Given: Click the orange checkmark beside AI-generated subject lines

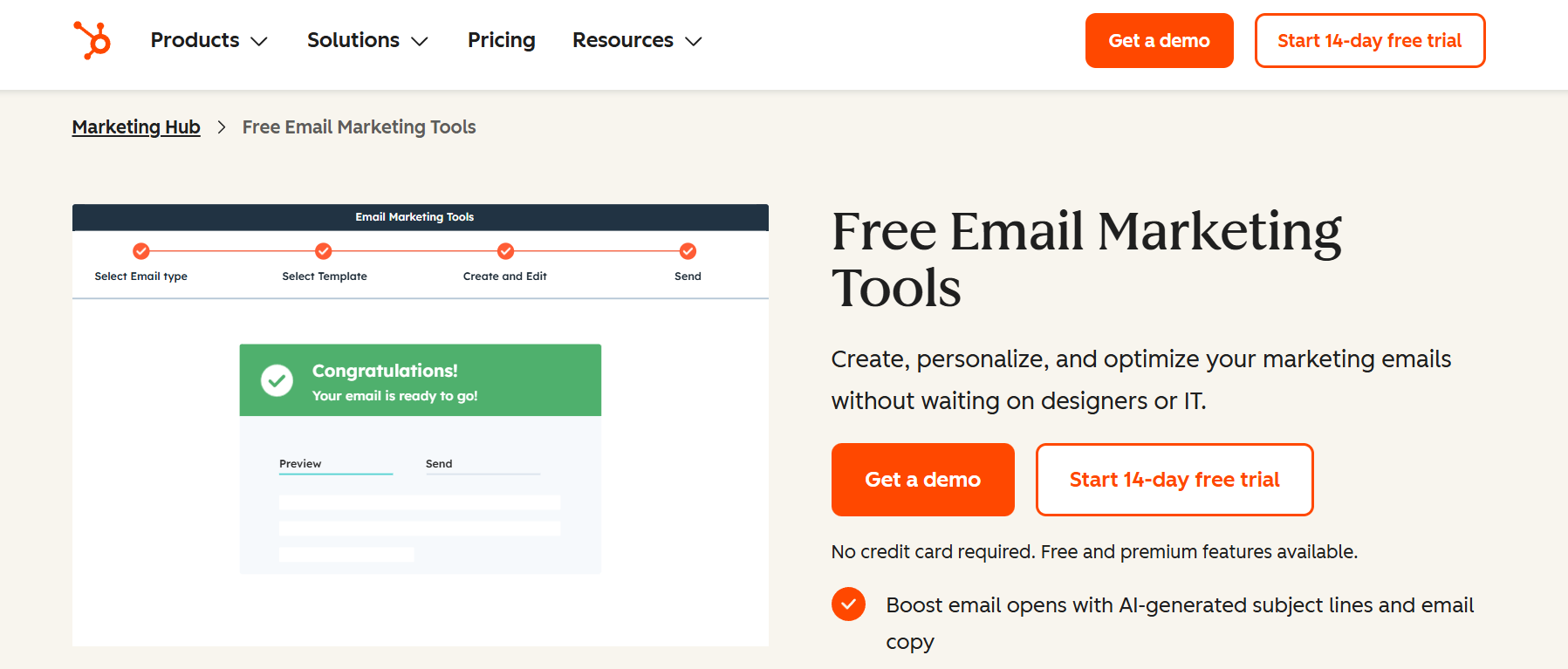Looking at the screenshot, I should point(848,604).
